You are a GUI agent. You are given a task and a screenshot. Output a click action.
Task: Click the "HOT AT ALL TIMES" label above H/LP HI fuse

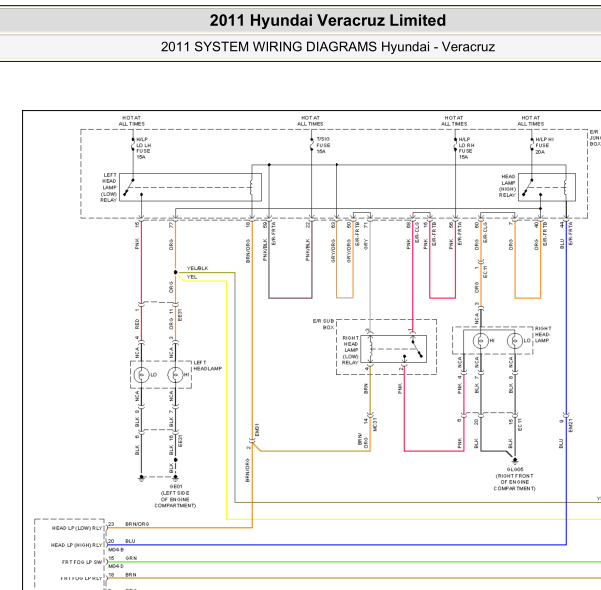click(531, 121)
